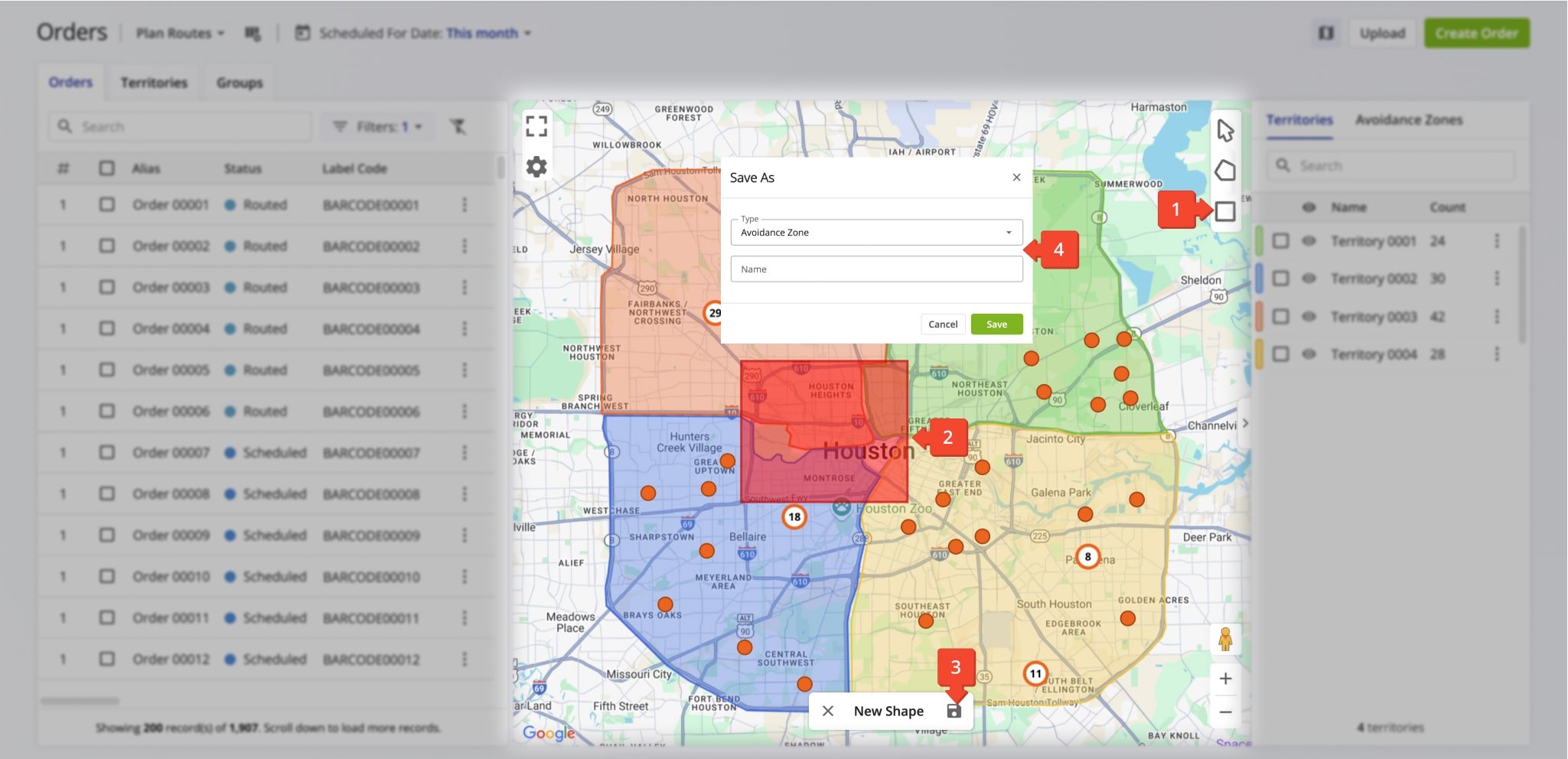The width and height of the screenshot is (1568, 759).
Task: Check the box for Order 00002
Action: coord(106,246)
